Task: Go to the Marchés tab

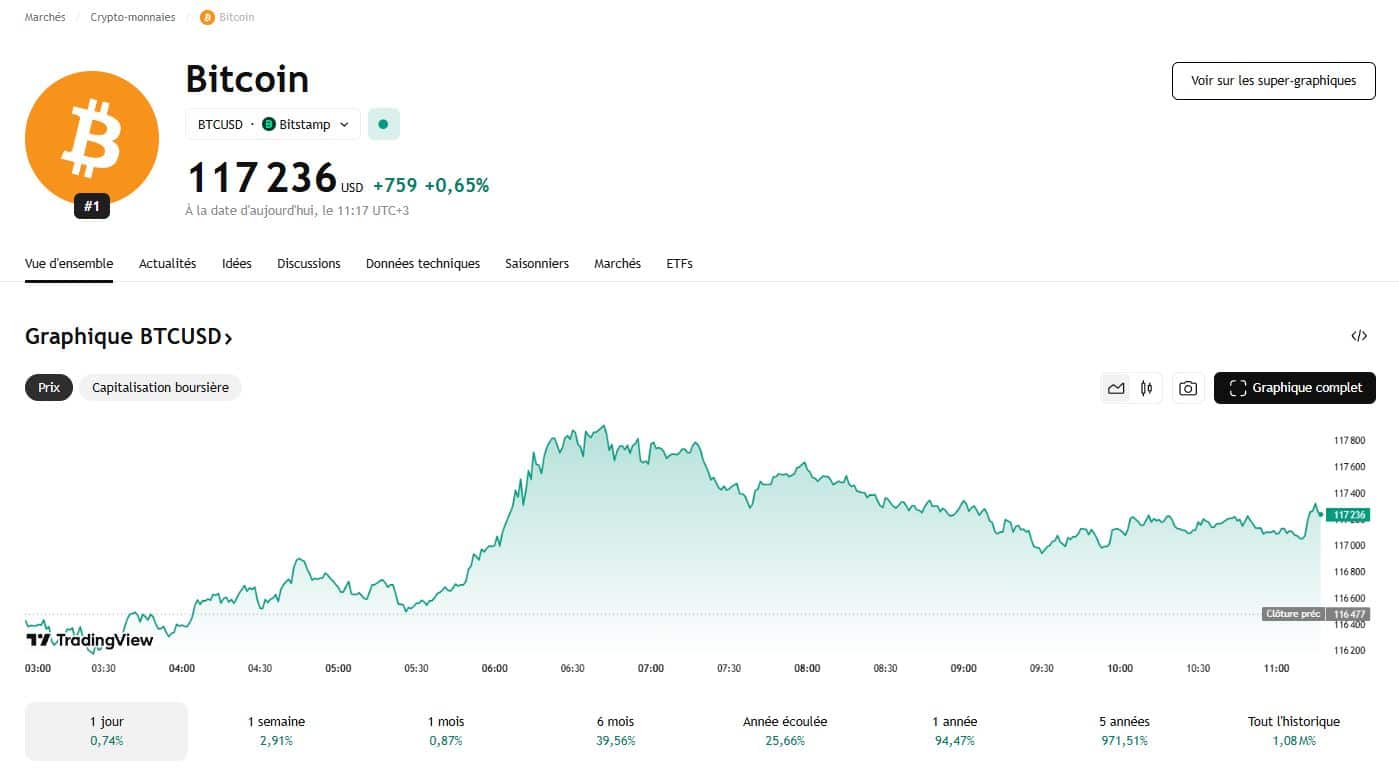Action: coord(617,264)
